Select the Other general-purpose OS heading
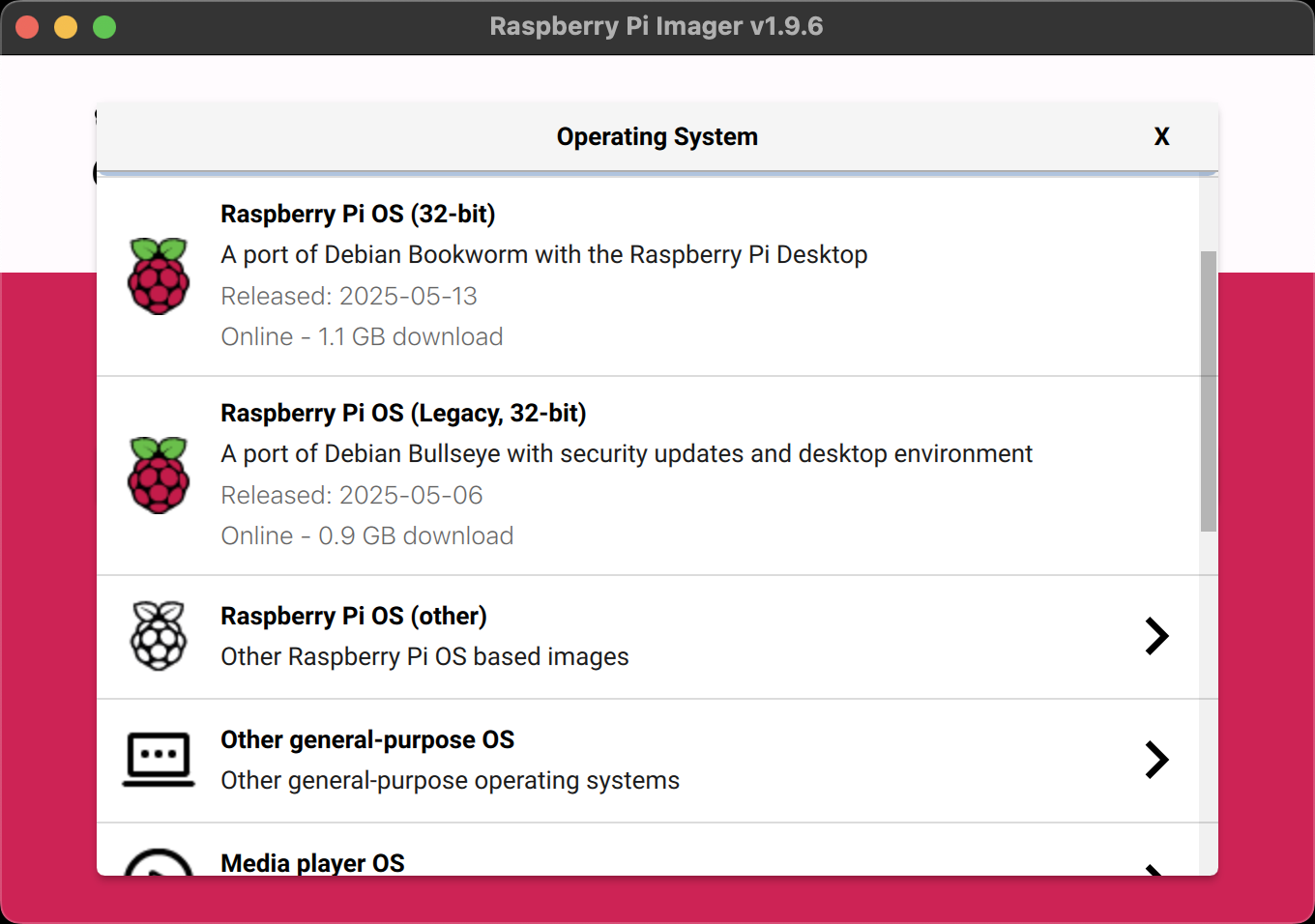 (x=367, y=739)
